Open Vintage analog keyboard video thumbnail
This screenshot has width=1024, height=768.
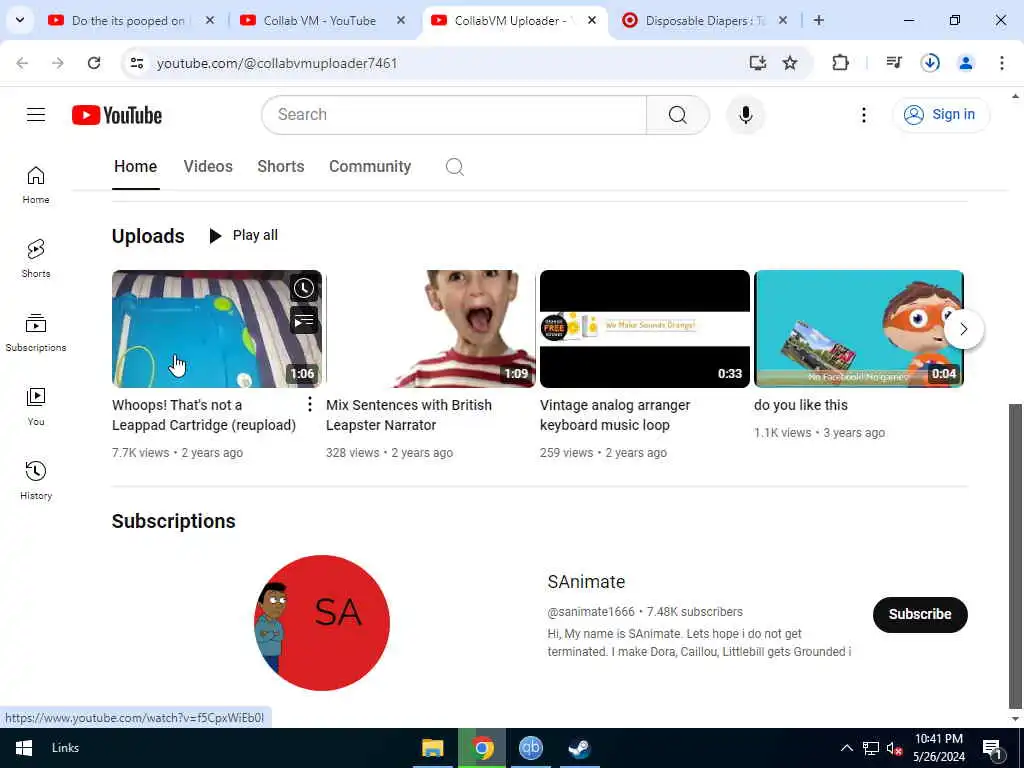click(x=645, y=329)
